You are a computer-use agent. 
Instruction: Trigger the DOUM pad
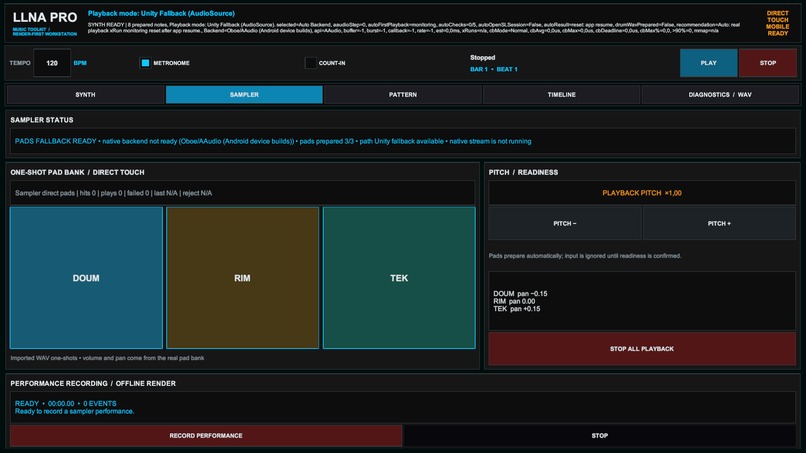click(x=86, y=278)
